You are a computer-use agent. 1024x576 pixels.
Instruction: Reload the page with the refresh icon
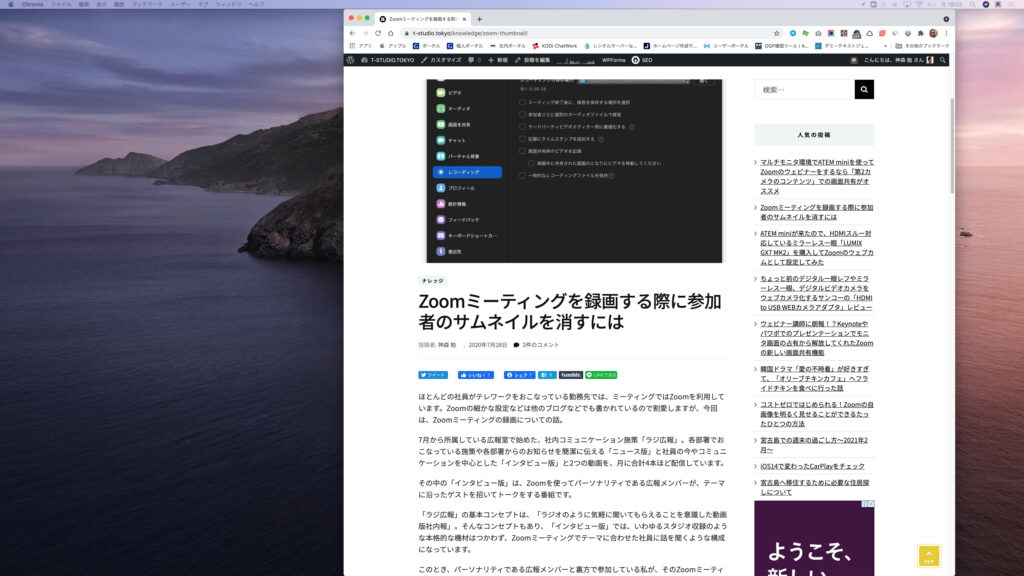click(x=377, y=33)
